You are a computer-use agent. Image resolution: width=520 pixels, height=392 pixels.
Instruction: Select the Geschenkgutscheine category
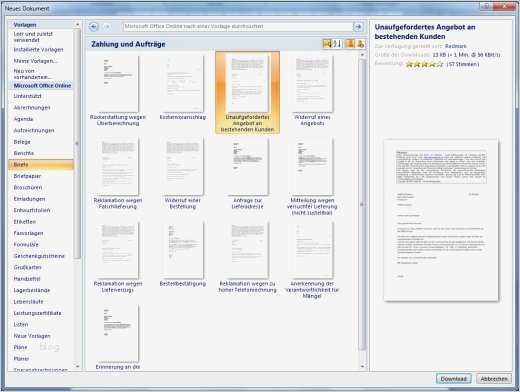click(39, 256)
